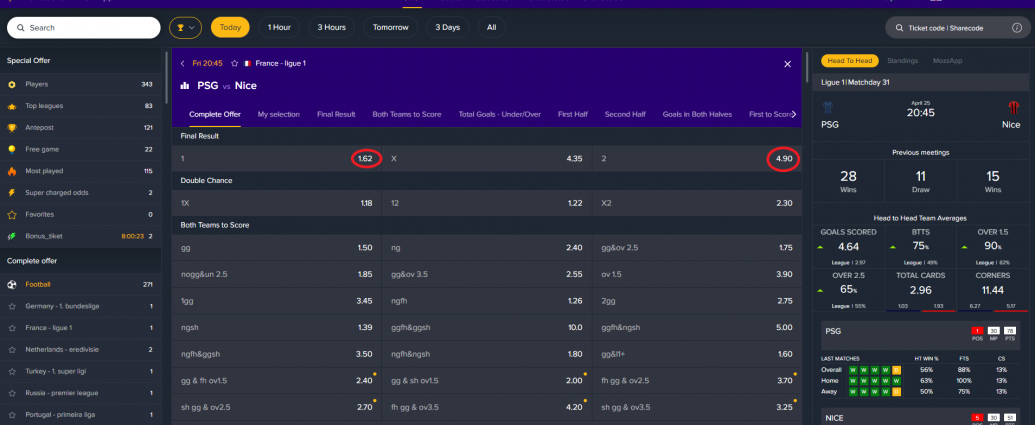Select ng odds 2.40

click(x=487, y=247)
